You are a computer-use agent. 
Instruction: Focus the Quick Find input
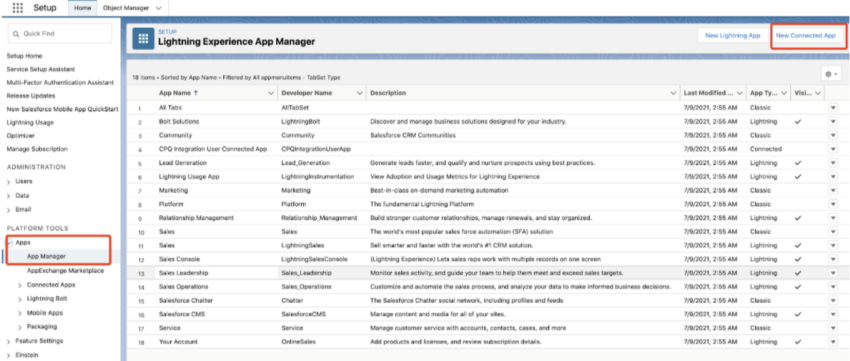(x=60, y=34)
